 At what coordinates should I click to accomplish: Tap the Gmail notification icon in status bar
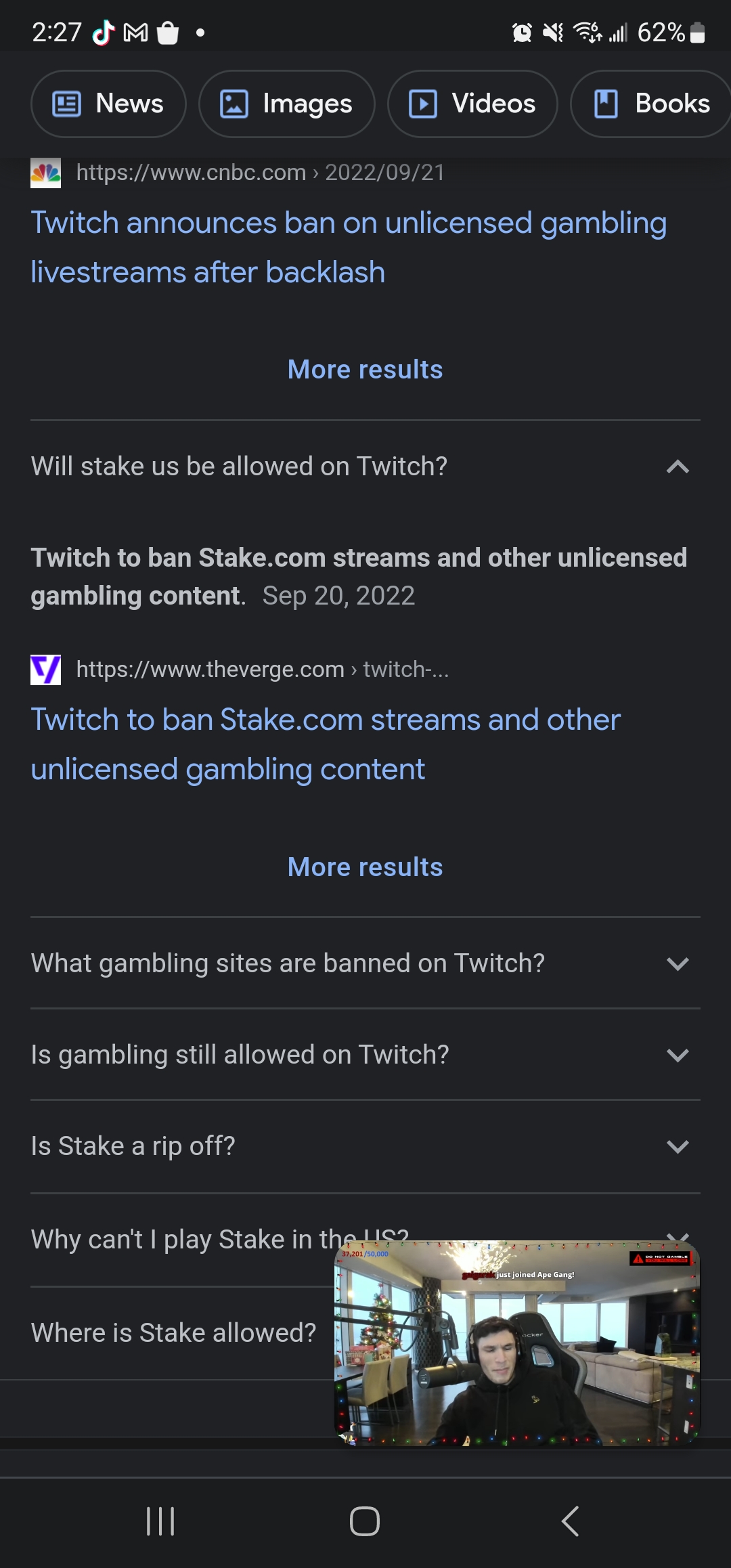pos(135,32)
